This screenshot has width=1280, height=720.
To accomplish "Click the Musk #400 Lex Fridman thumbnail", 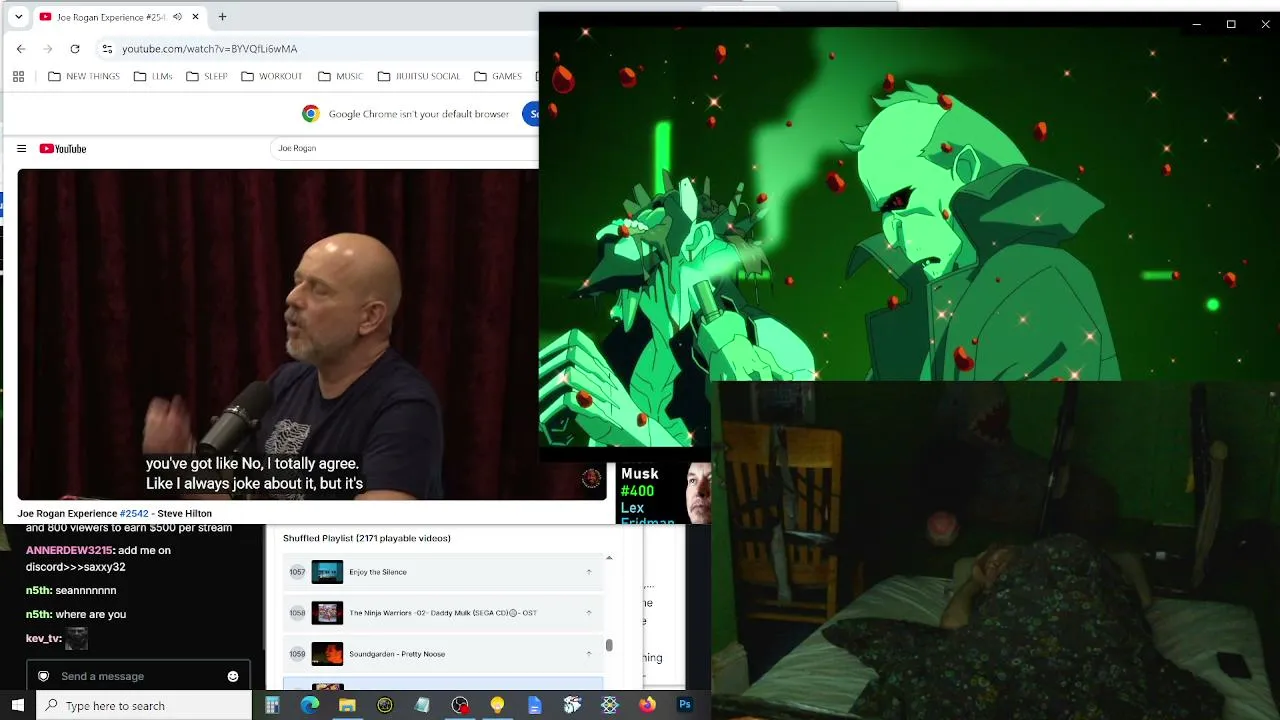I will (665, 494).
